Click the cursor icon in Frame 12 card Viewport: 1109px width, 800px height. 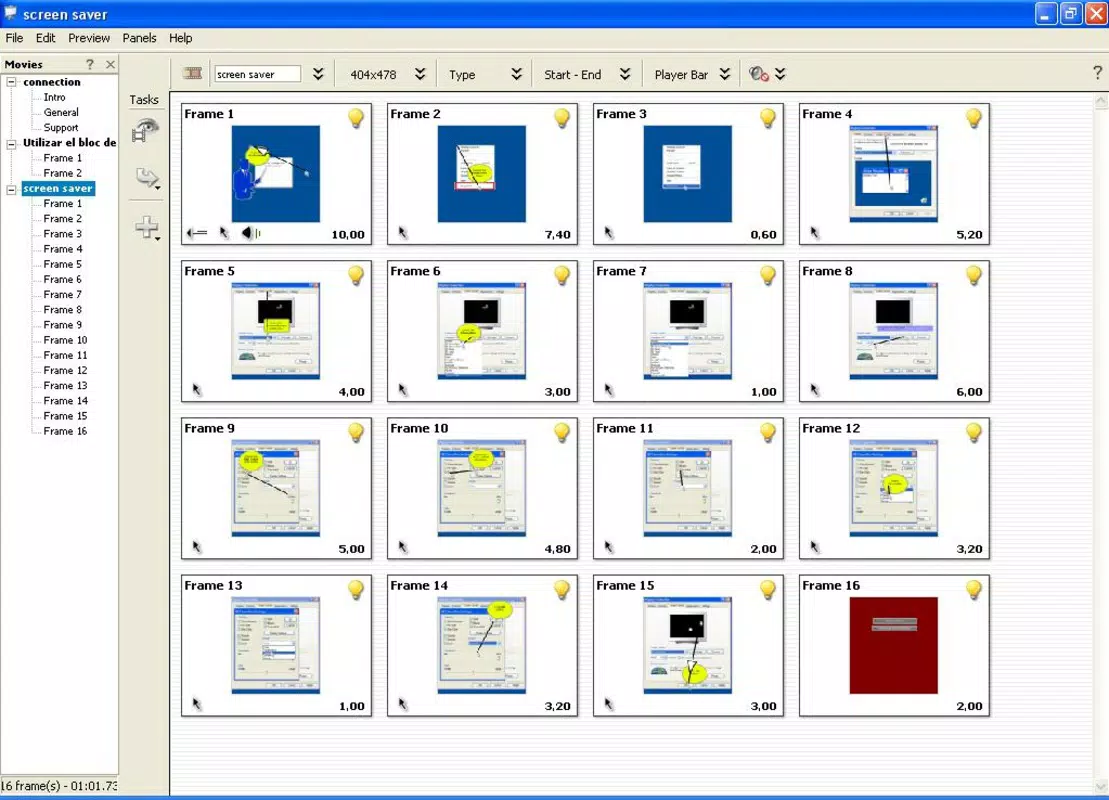coord(815,547)
